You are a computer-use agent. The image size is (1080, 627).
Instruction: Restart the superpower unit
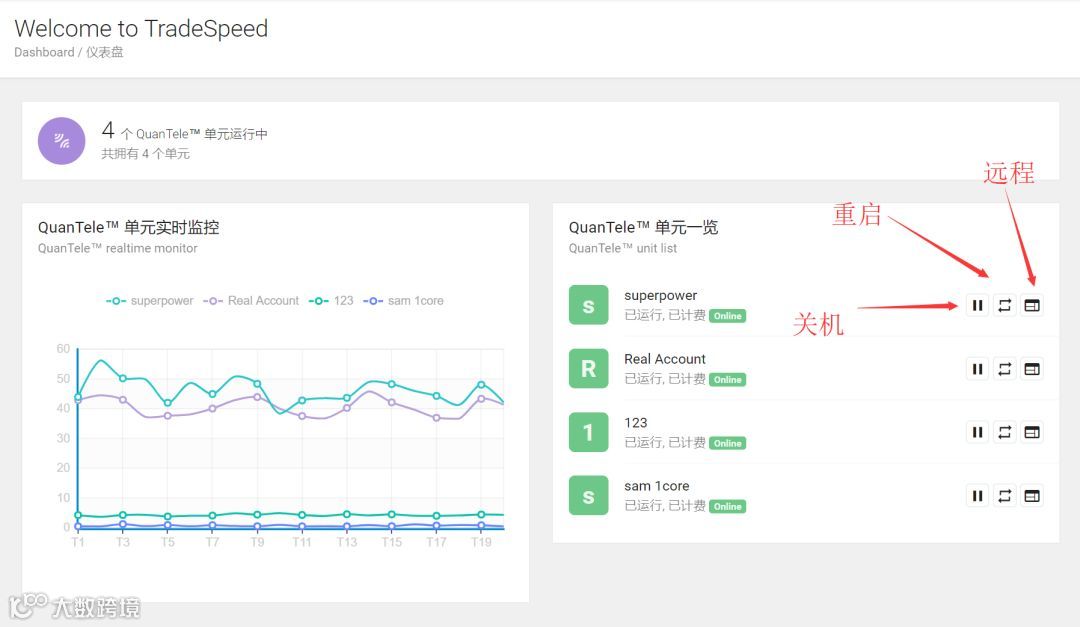1004,305
